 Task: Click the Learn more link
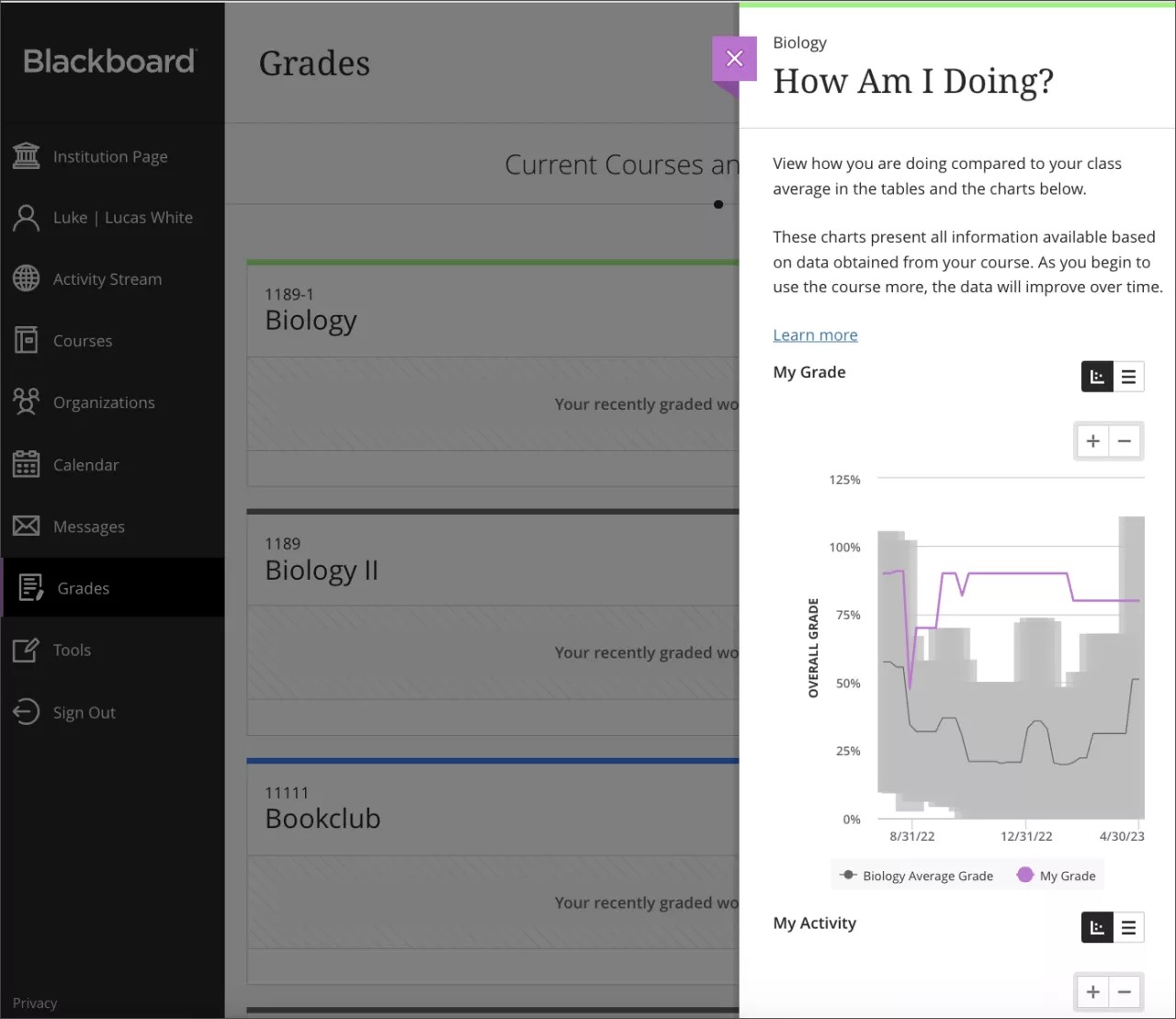815,334
